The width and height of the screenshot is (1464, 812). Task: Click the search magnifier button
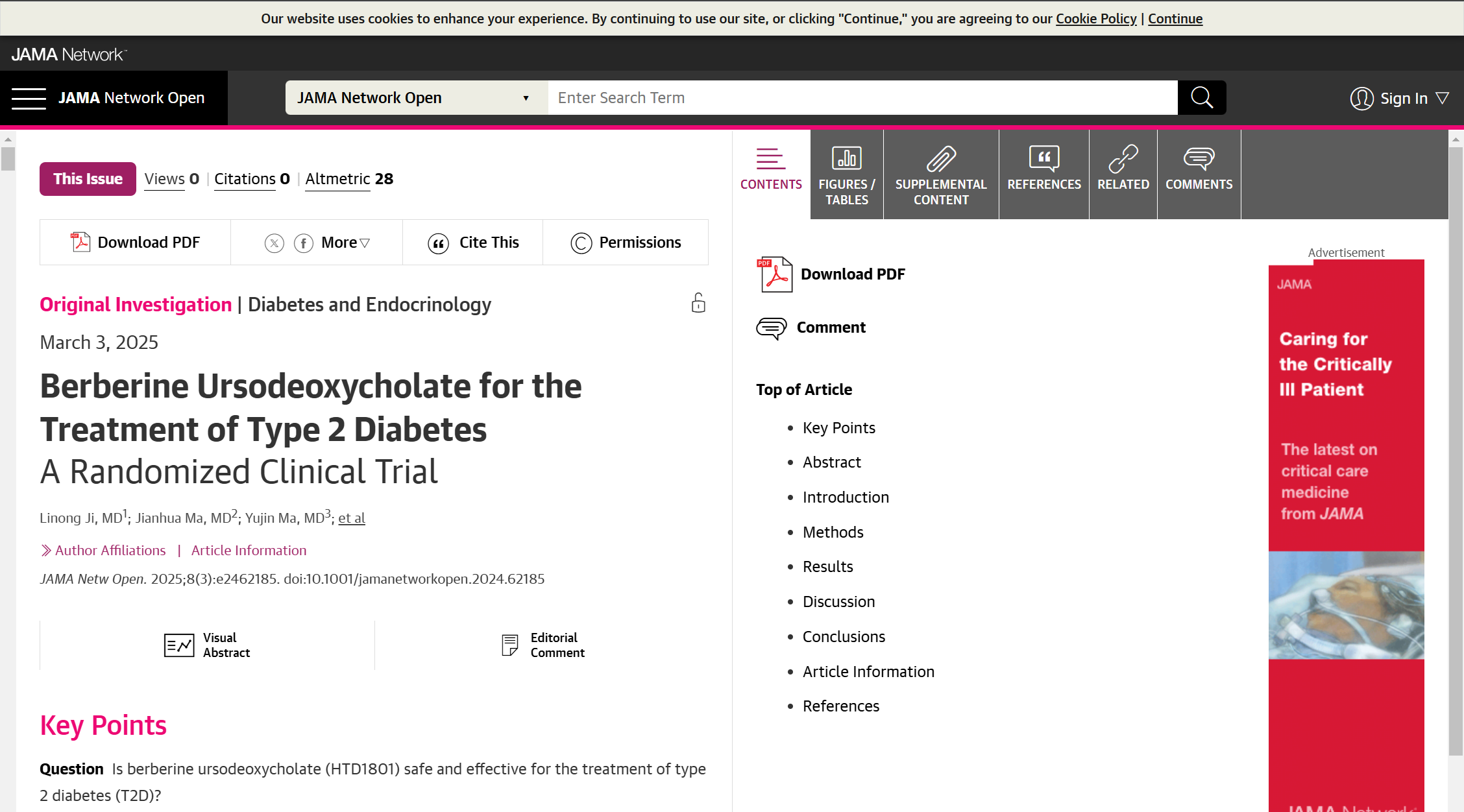coord(1202,97)
